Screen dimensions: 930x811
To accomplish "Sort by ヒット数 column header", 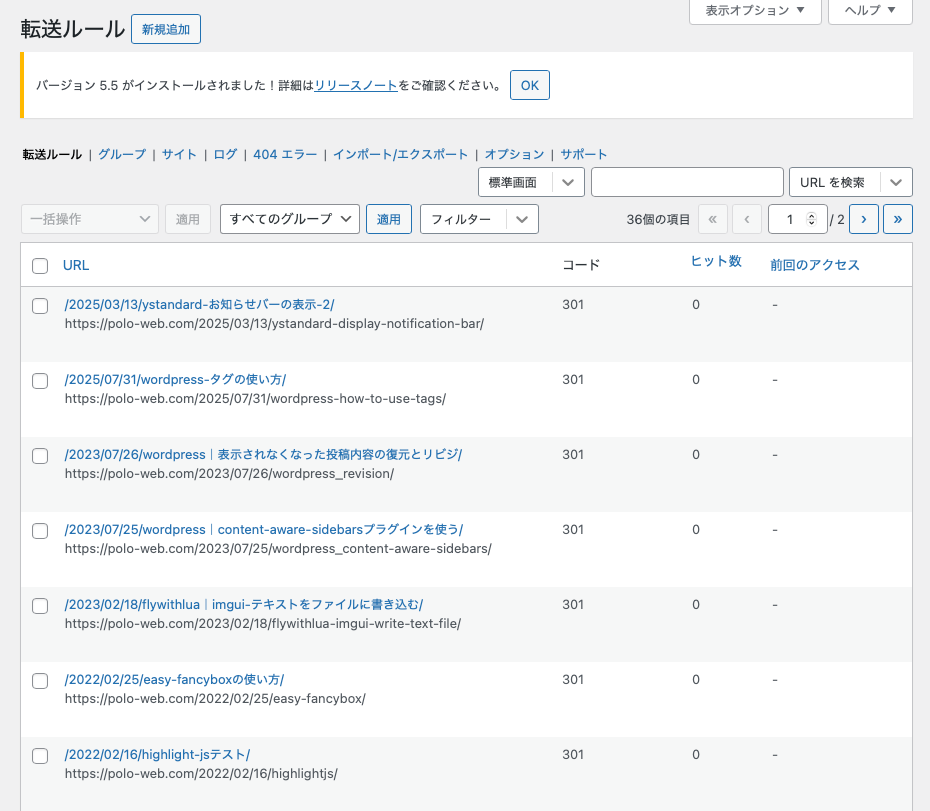I will tap(716, 261).
